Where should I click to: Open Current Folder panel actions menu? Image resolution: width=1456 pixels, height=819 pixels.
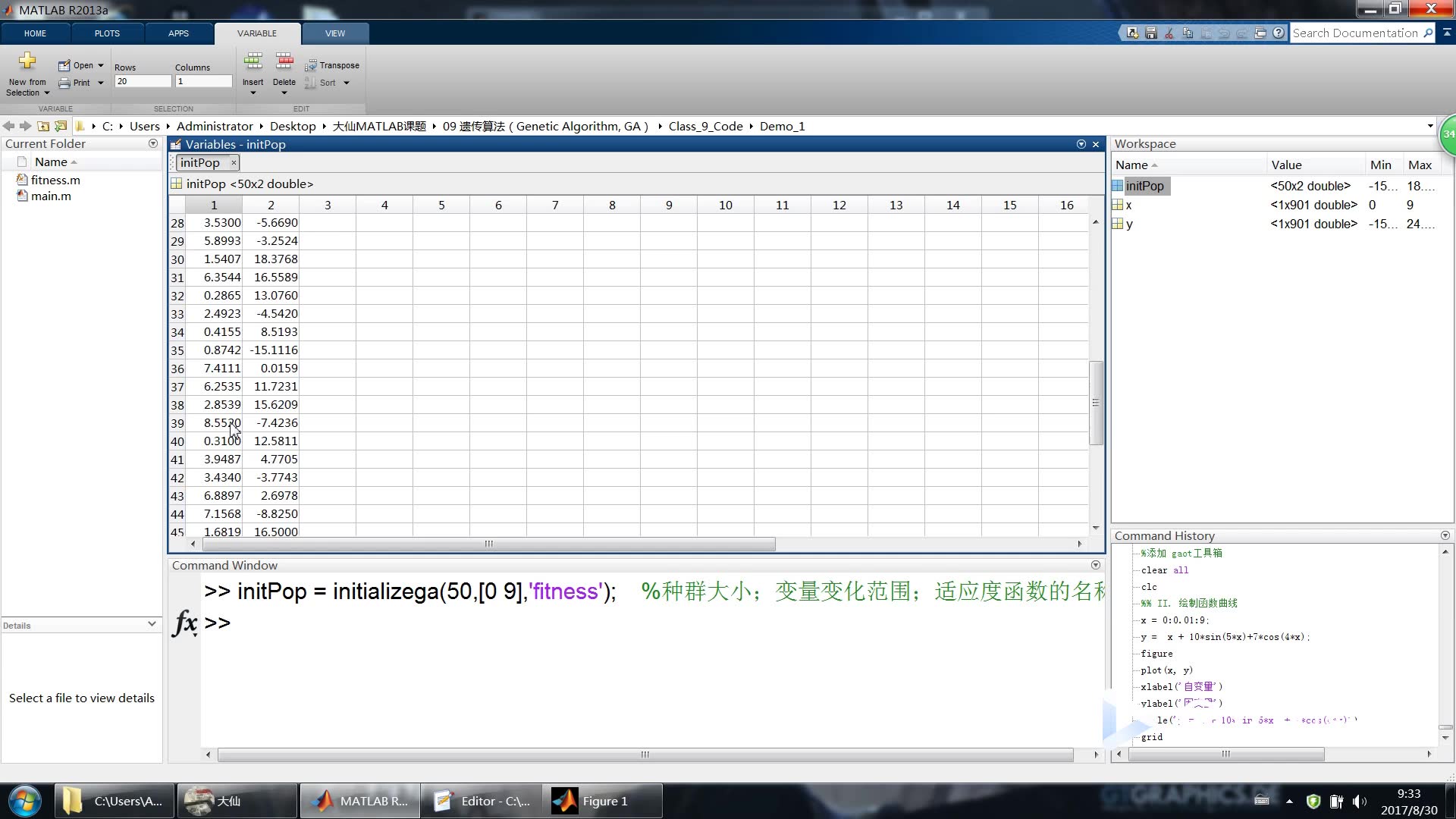(x=153, y=143)
